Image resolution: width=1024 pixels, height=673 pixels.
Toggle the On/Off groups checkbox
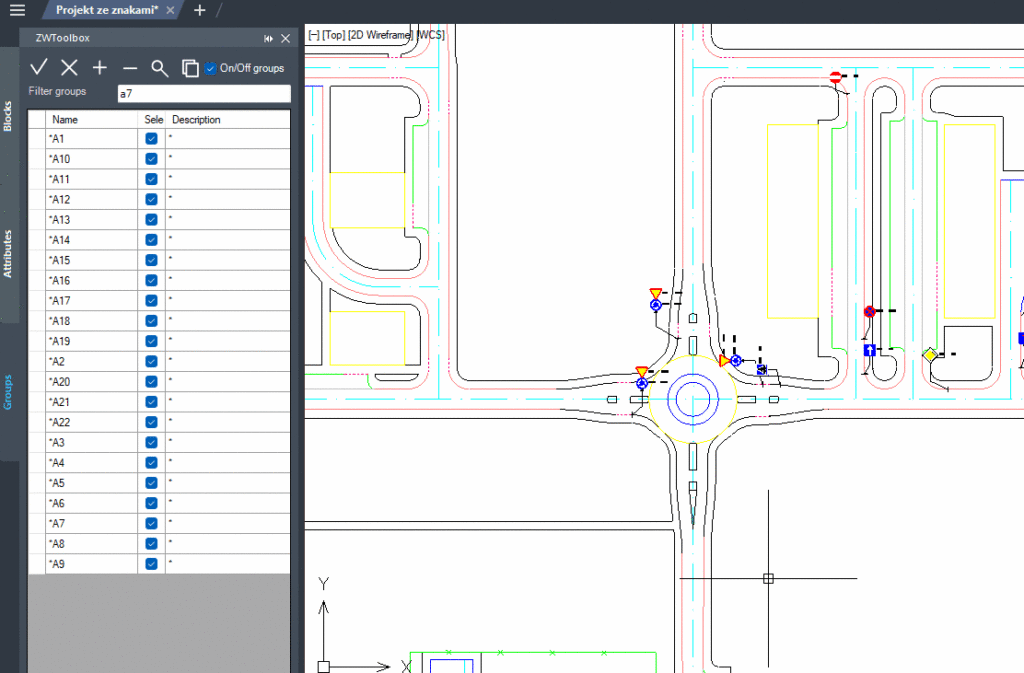[210, 68]
